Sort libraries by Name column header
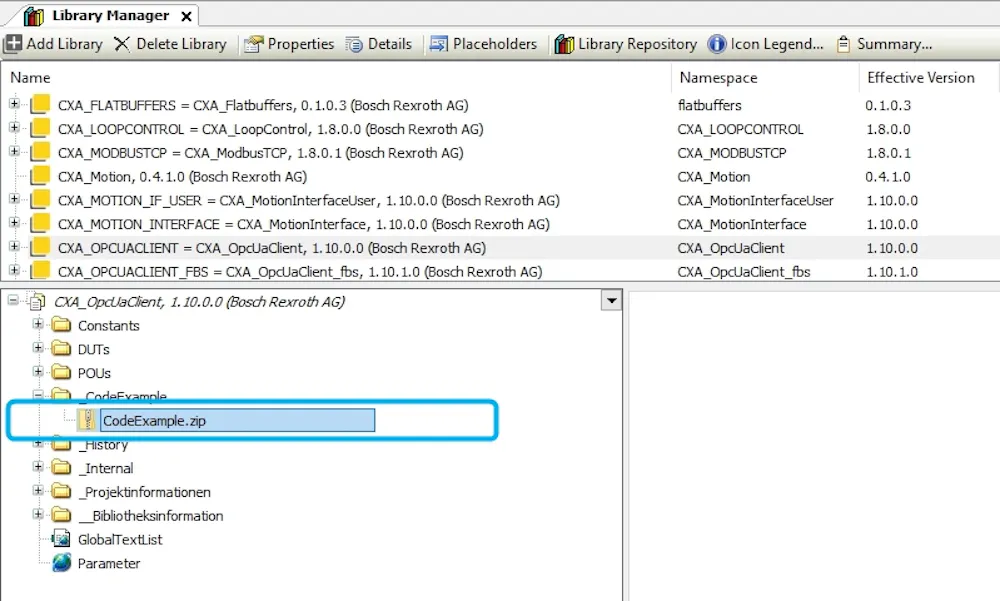 tap(30, 78)
